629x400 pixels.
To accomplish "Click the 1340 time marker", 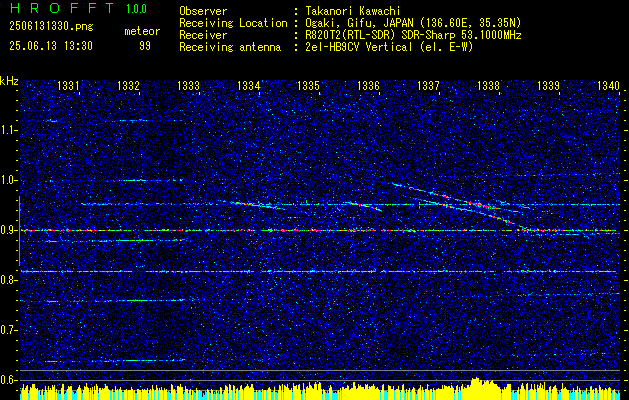I will (609, 85).
